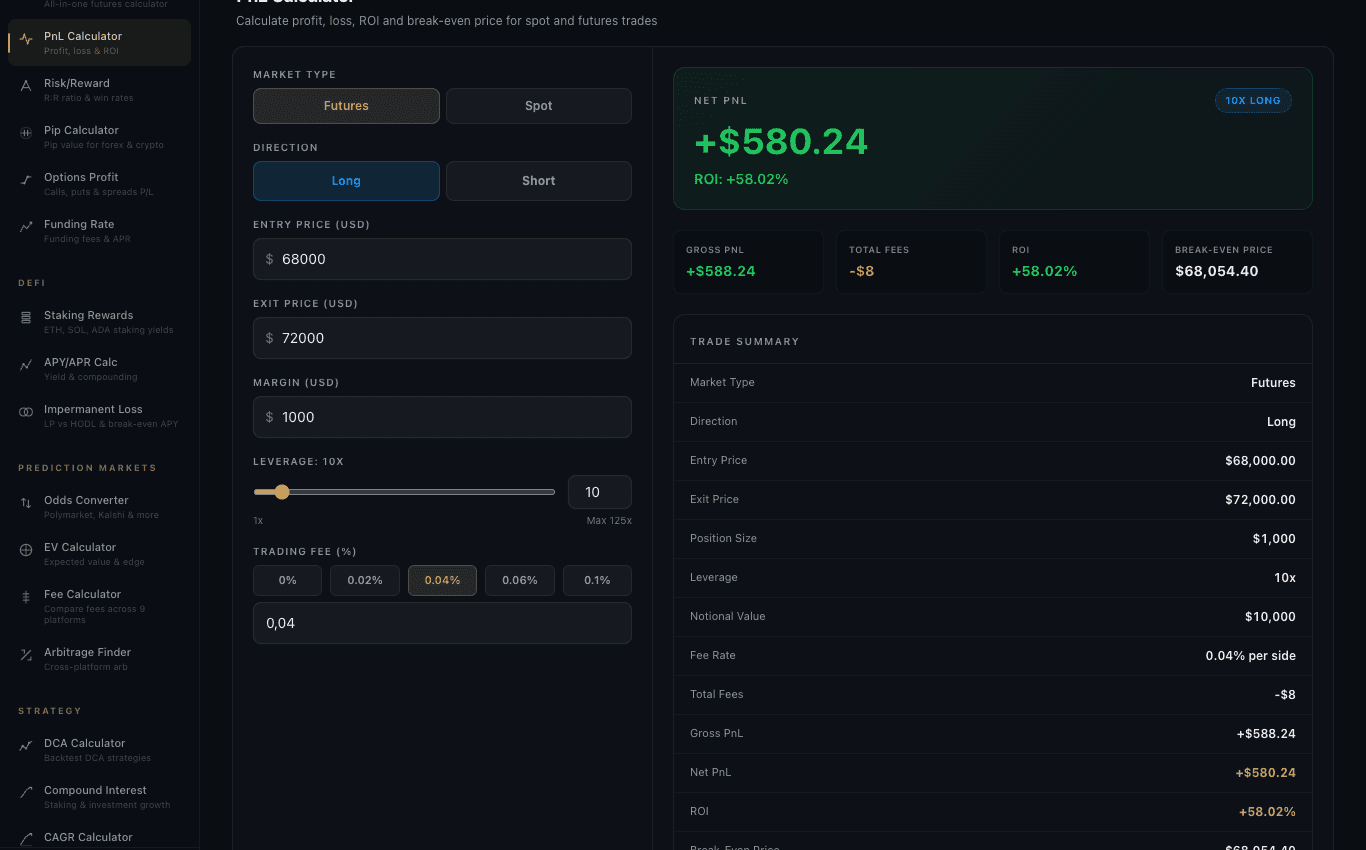Go to Impermanent Loss calculator
Viewport: 1366px width, 850px height.
pos(99,416)
